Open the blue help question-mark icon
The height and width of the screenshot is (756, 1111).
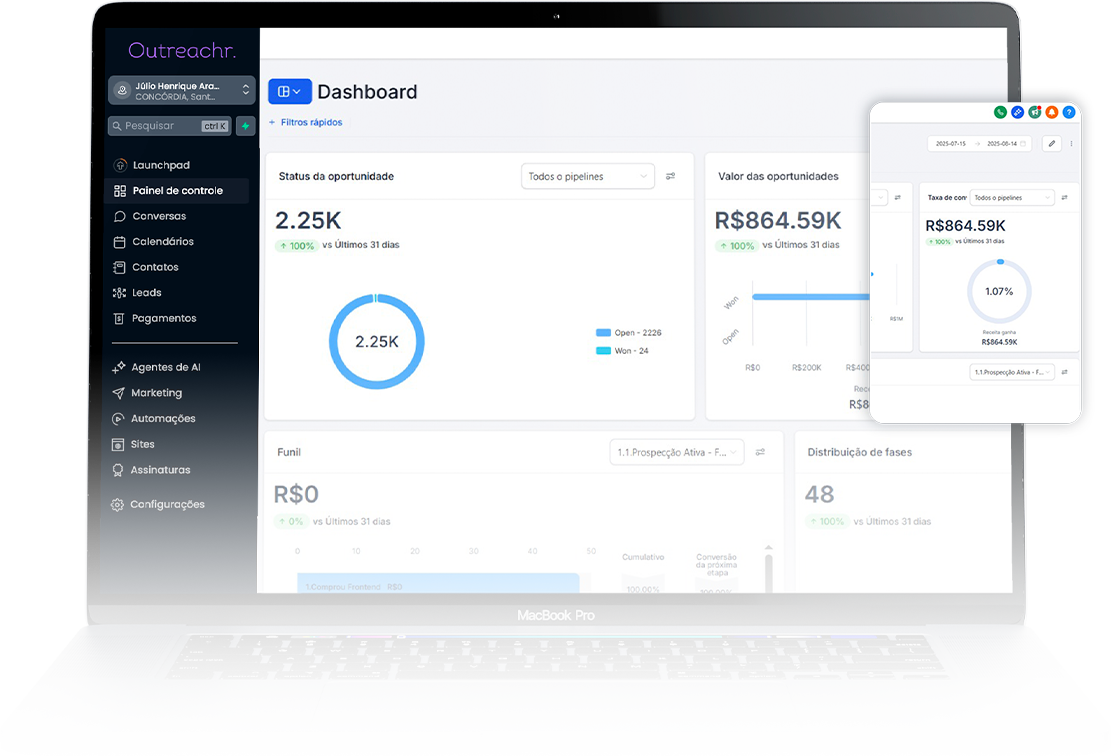[x=1069, y=112]
